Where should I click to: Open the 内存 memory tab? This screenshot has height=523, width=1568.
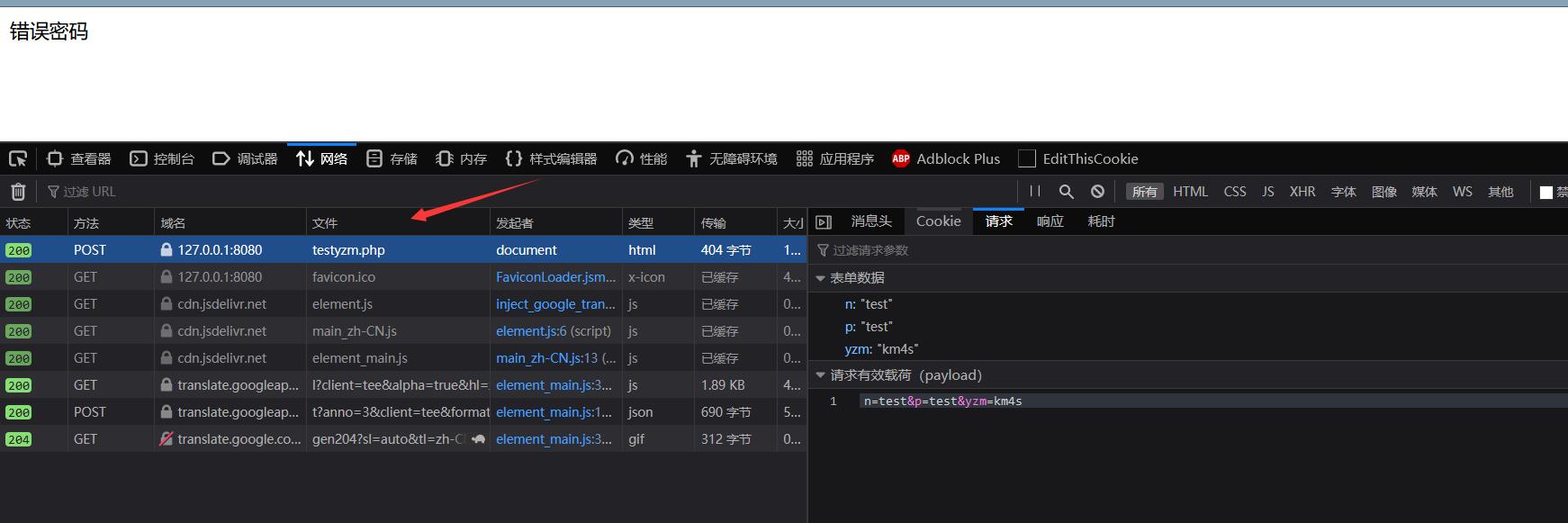[x=461, y=159]
